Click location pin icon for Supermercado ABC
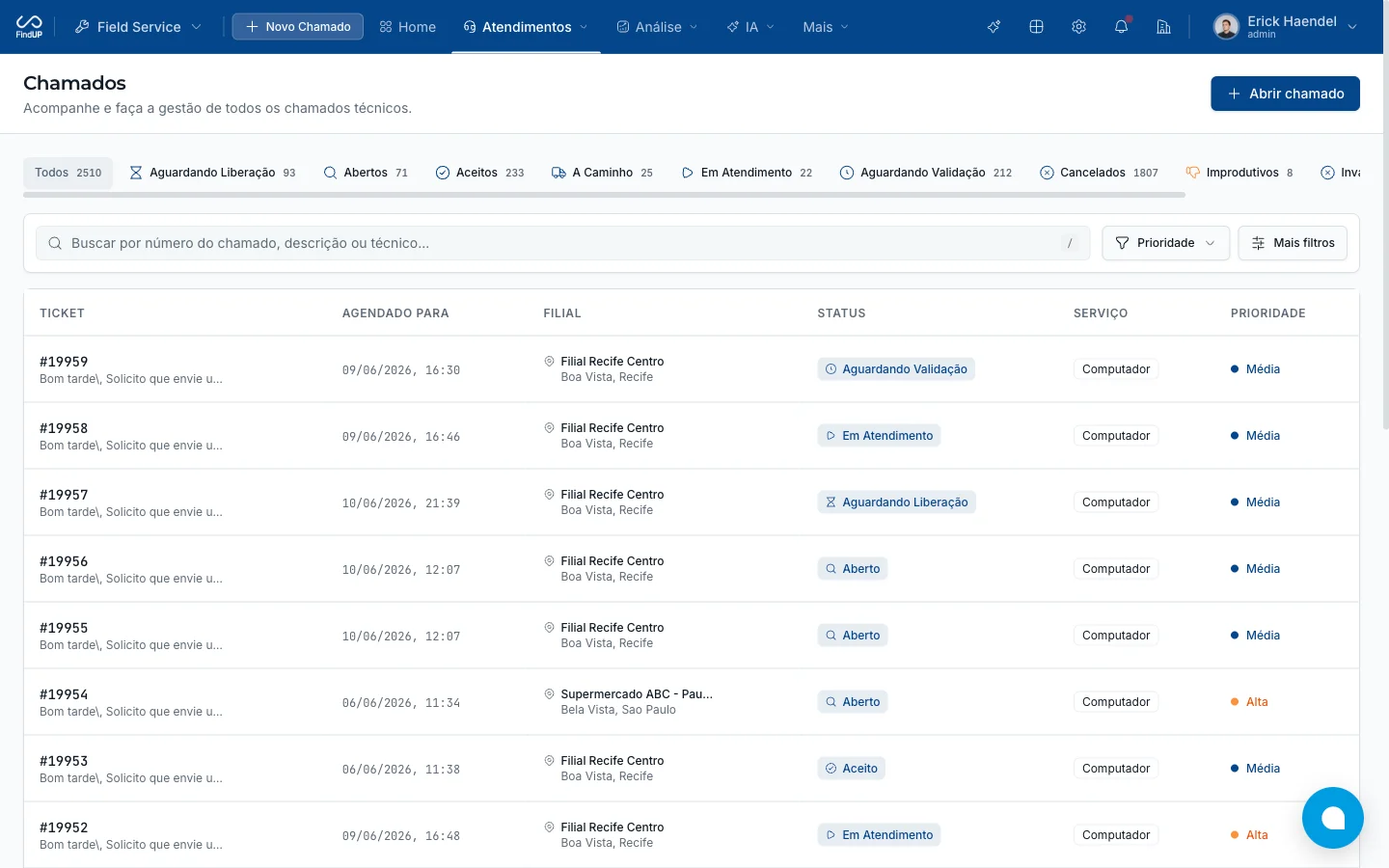Image resolution: width=1389 pixels, height=868 pixels. (x=549, y=694)
